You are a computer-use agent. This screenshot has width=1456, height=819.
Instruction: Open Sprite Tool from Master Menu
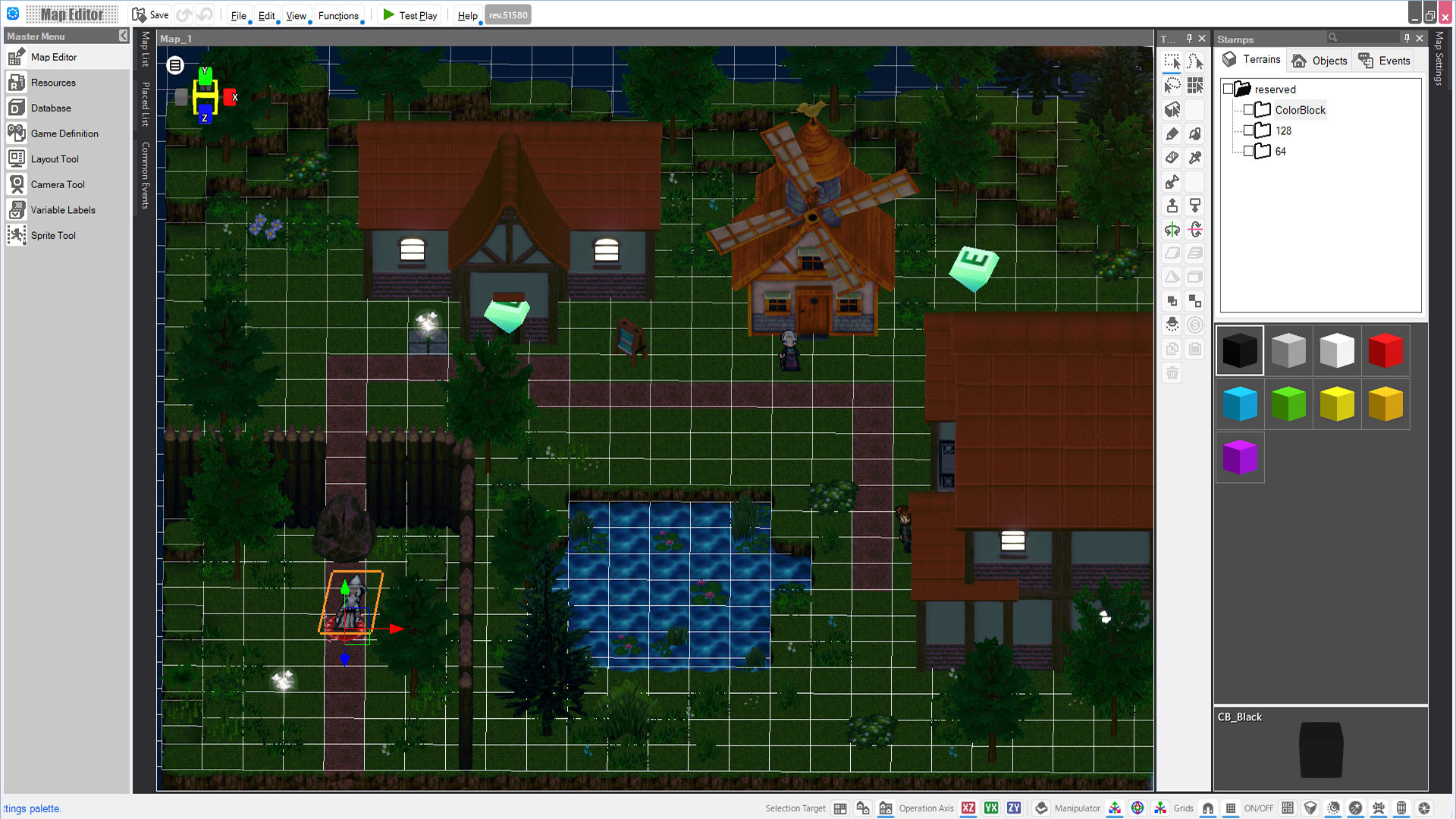click(67, 235)
